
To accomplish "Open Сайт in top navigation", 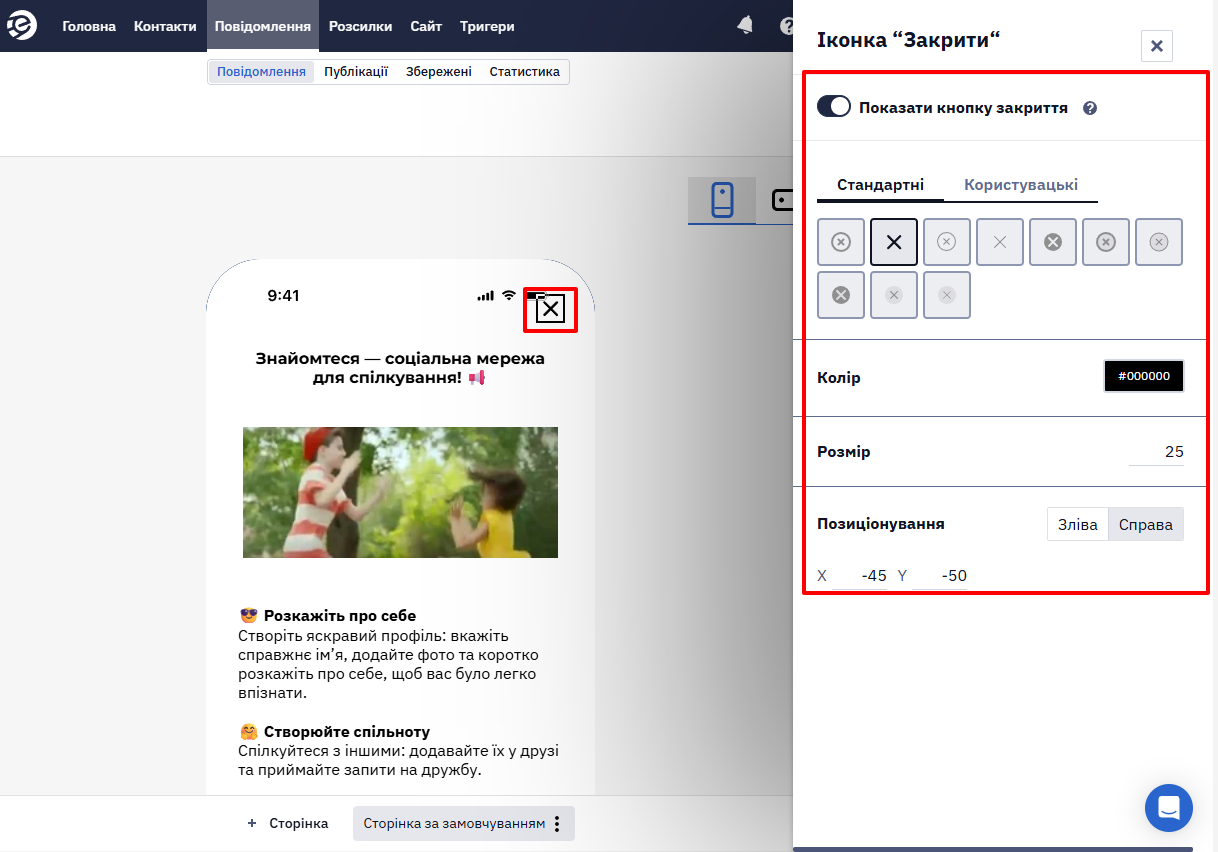I will (426, 26).
